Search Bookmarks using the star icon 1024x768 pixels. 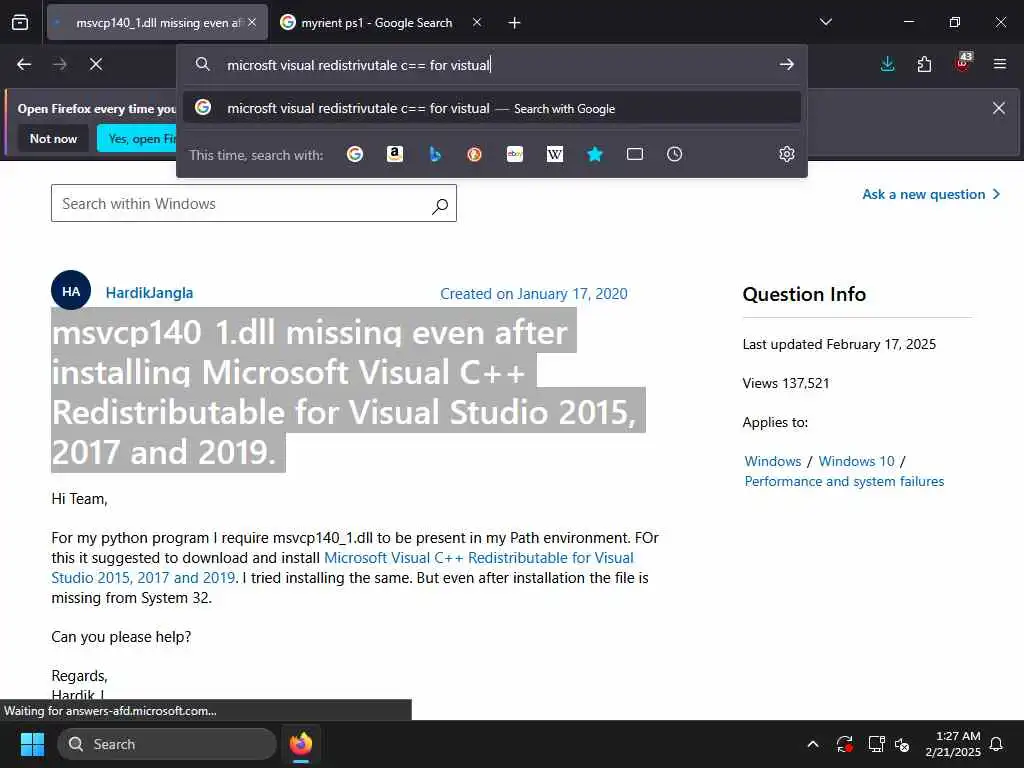click(594, 154)
